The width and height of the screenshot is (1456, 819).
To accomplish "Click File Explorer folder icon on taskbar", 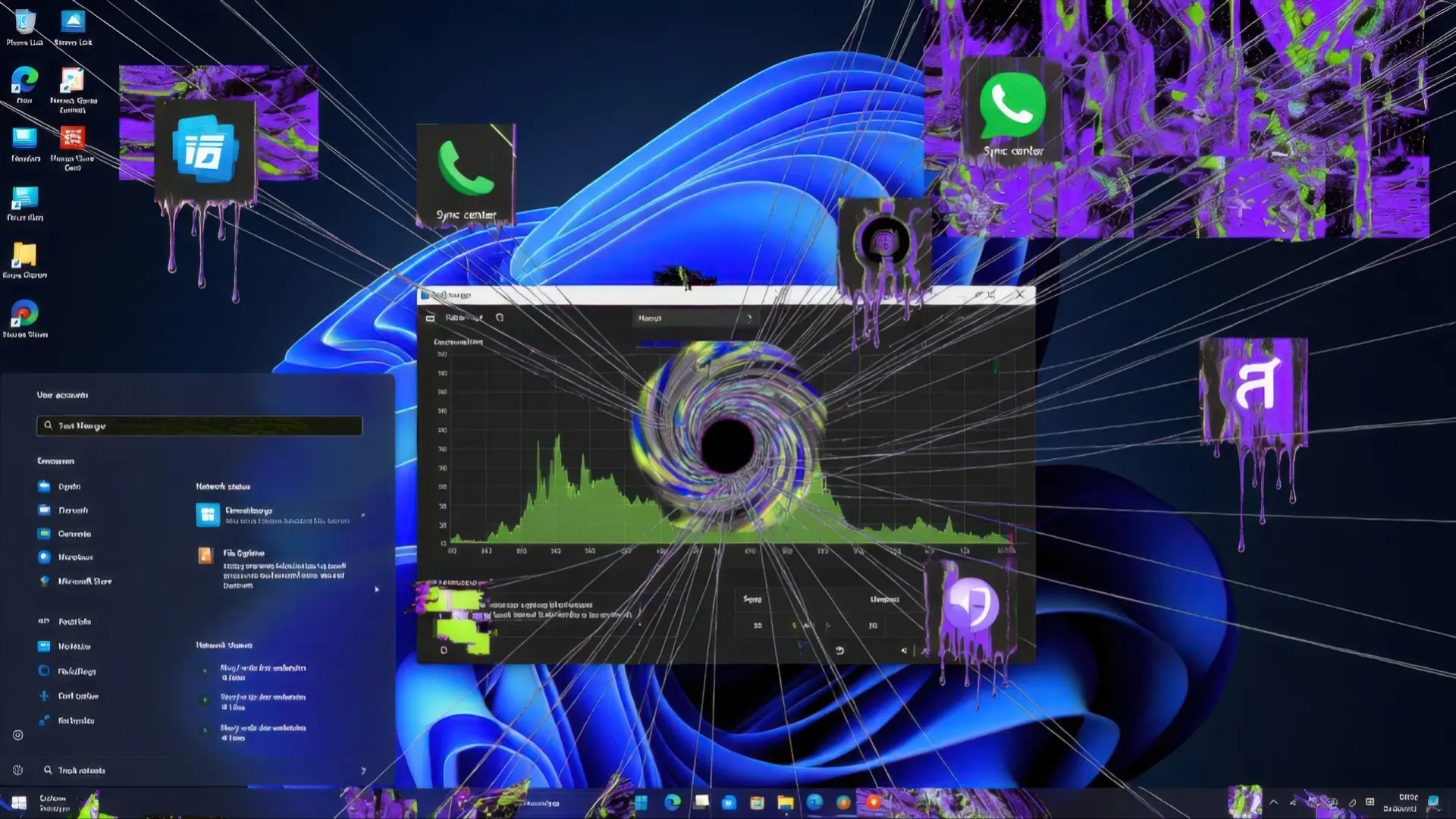I will point(786,802).
